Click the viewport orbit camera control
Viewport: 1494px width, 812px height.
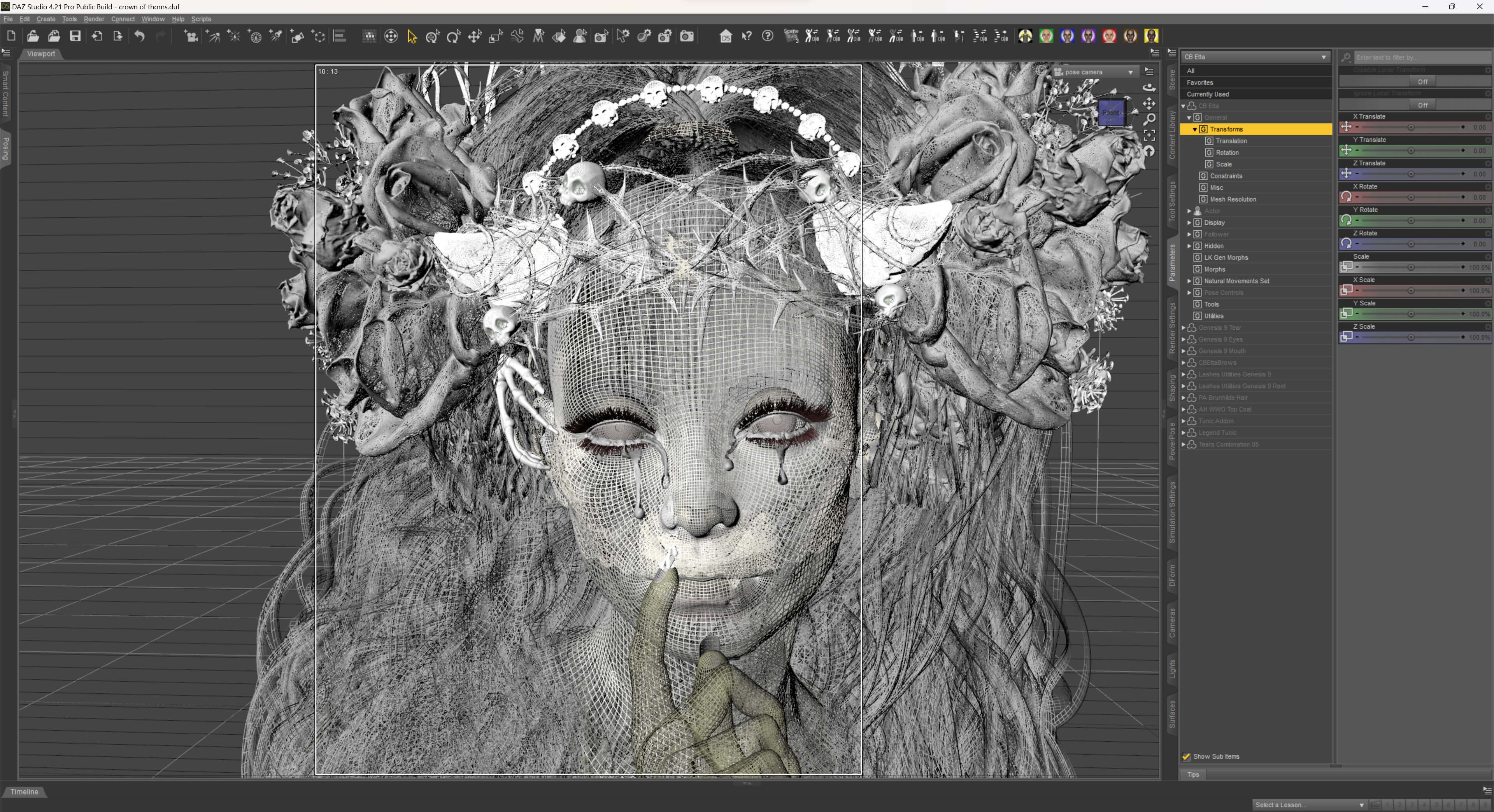pos(1149,87)
